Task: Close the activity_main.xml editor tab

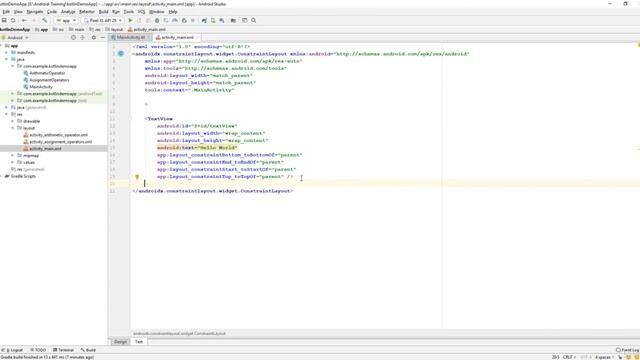Action: point(197,38)
